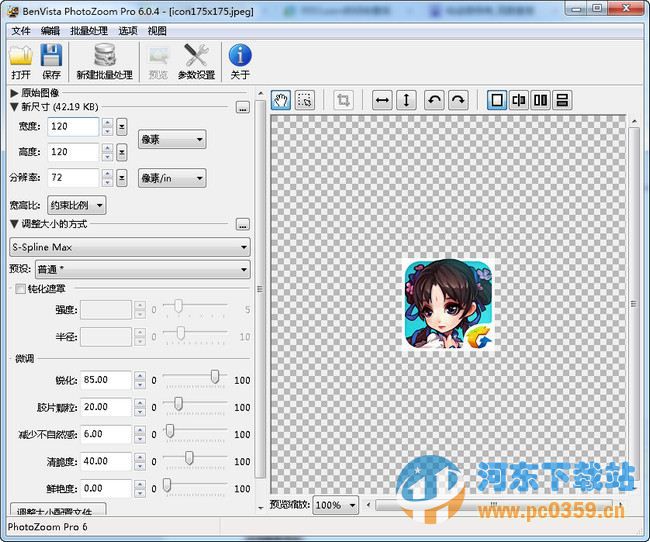The image size is (650, 542).
Task: Open 调整大小的方式 section options button
Action: [243, 224]
